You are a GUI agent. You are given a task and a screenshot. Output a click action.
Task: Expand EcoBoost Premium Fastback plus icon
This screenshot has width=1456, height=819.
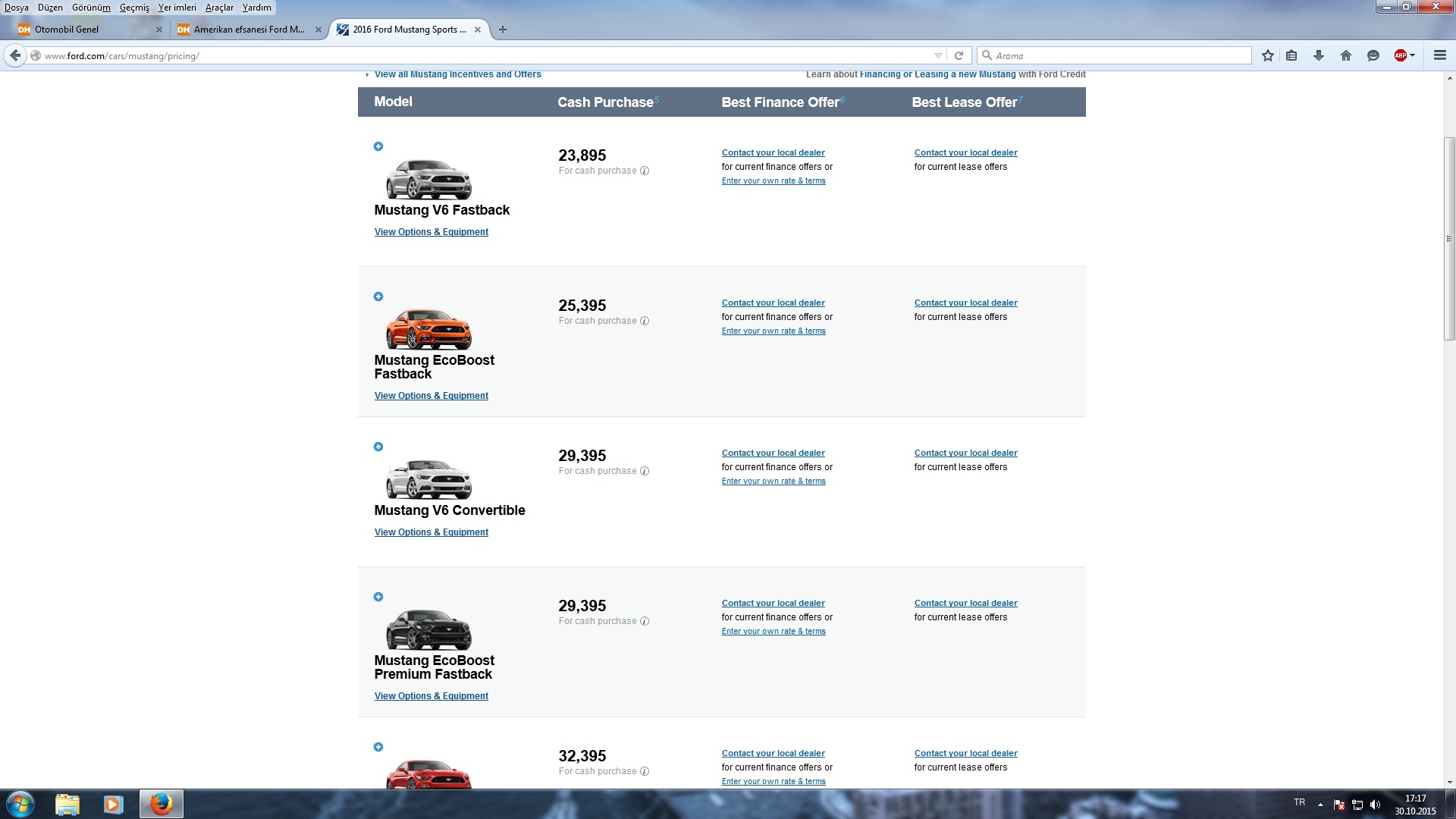(x=378, y=597)
